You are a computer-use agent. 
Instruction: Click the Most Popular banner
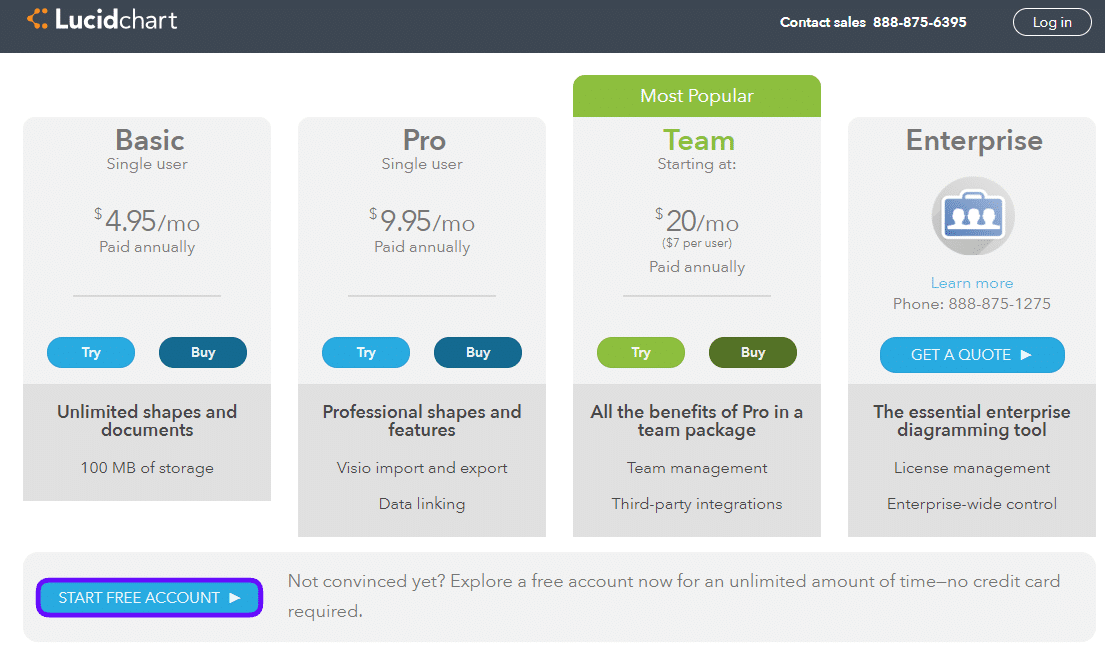point(697,96)
